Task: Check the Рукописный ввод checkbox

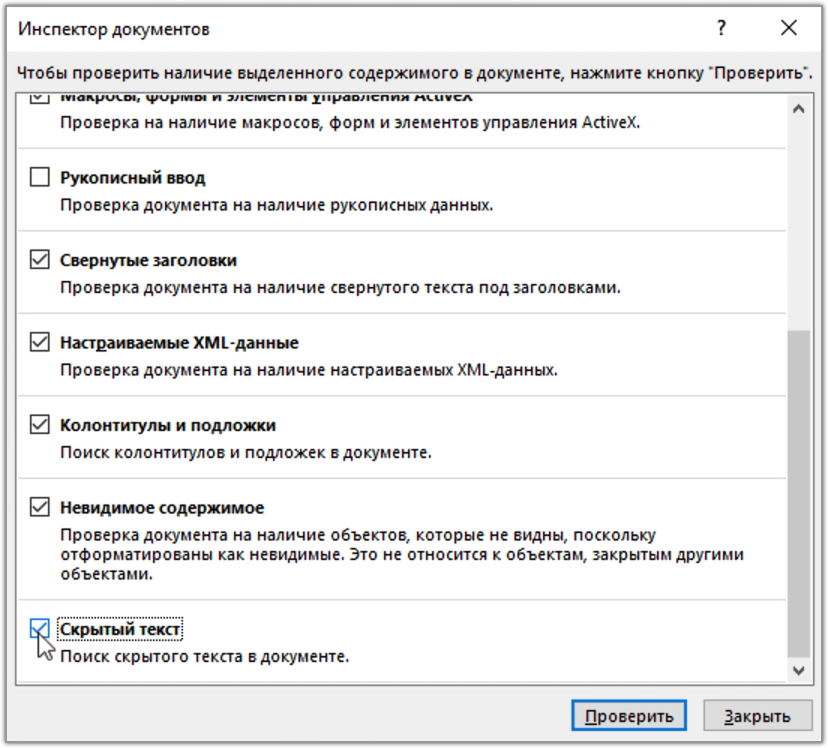Action: (40, 178)
